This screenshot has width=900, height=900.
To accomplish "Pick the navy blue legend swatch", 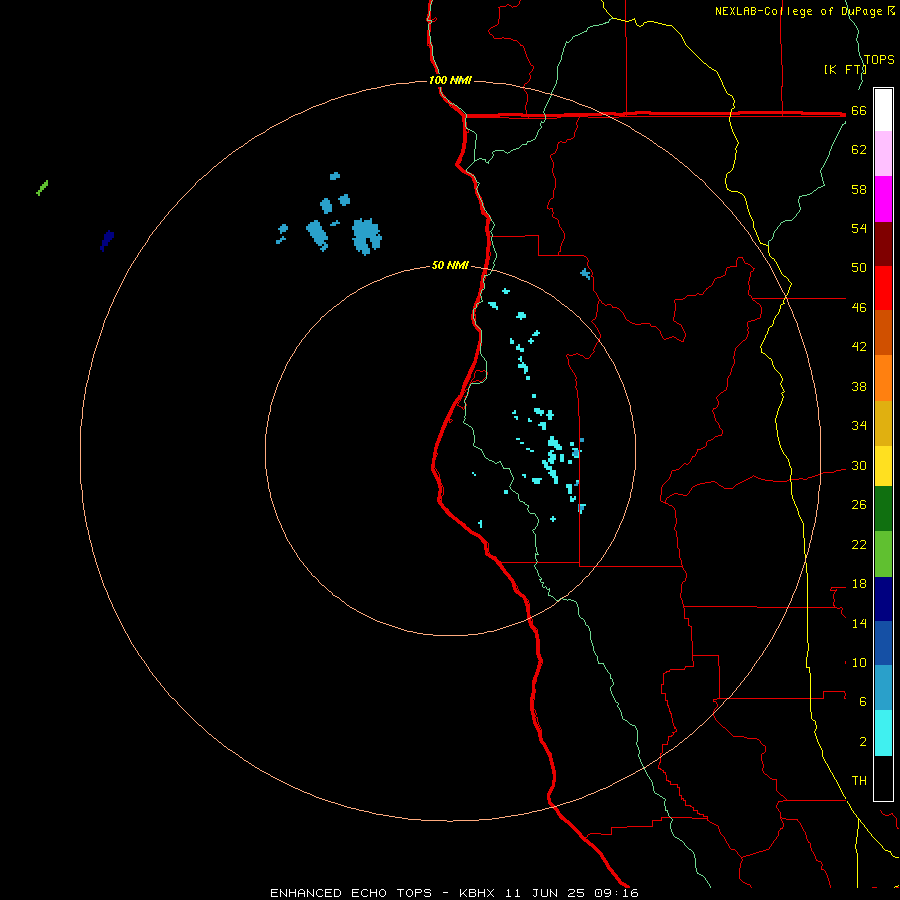I will 883,599.
